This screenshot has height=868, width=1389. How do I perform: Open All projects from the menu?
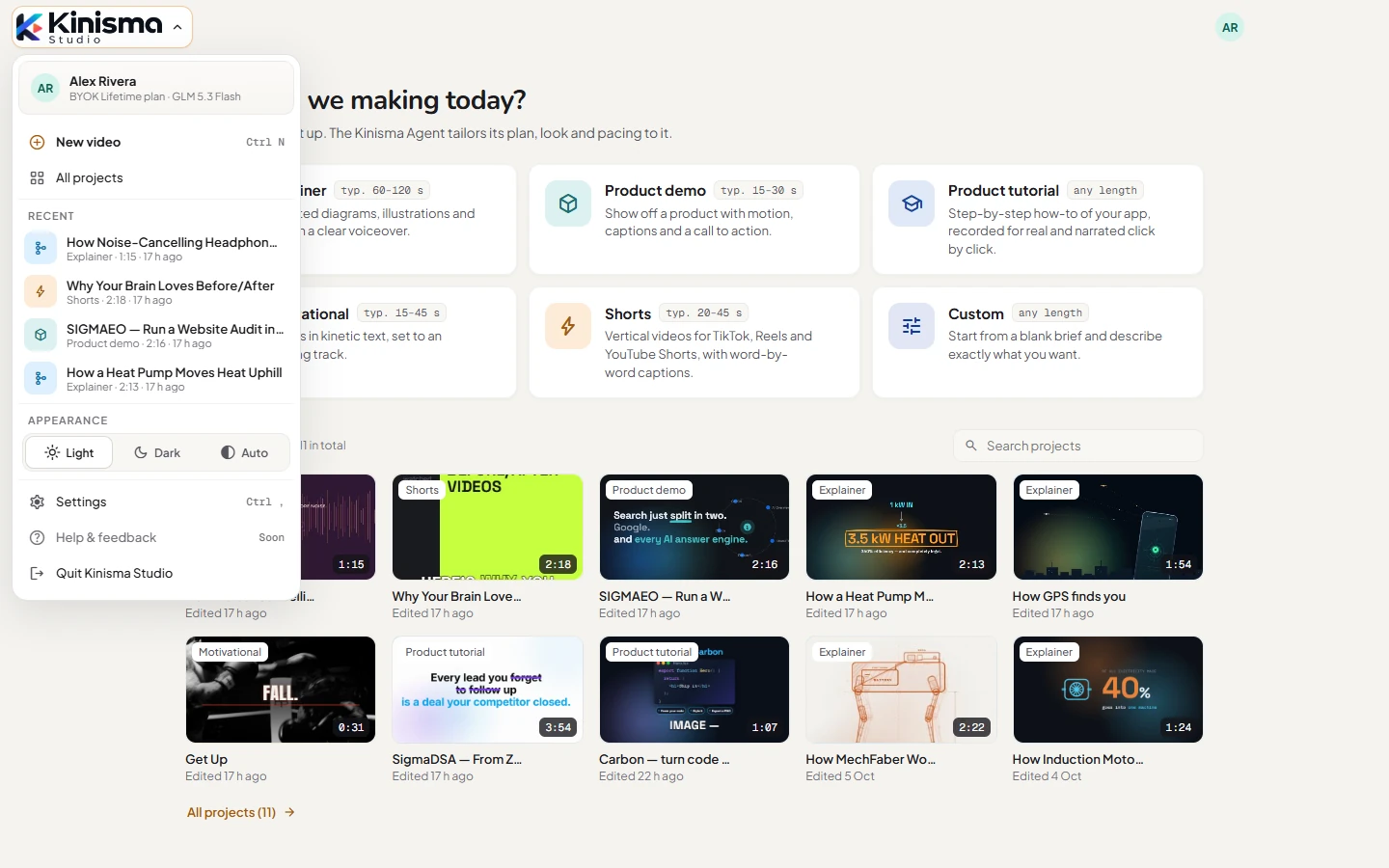point(156,177)
